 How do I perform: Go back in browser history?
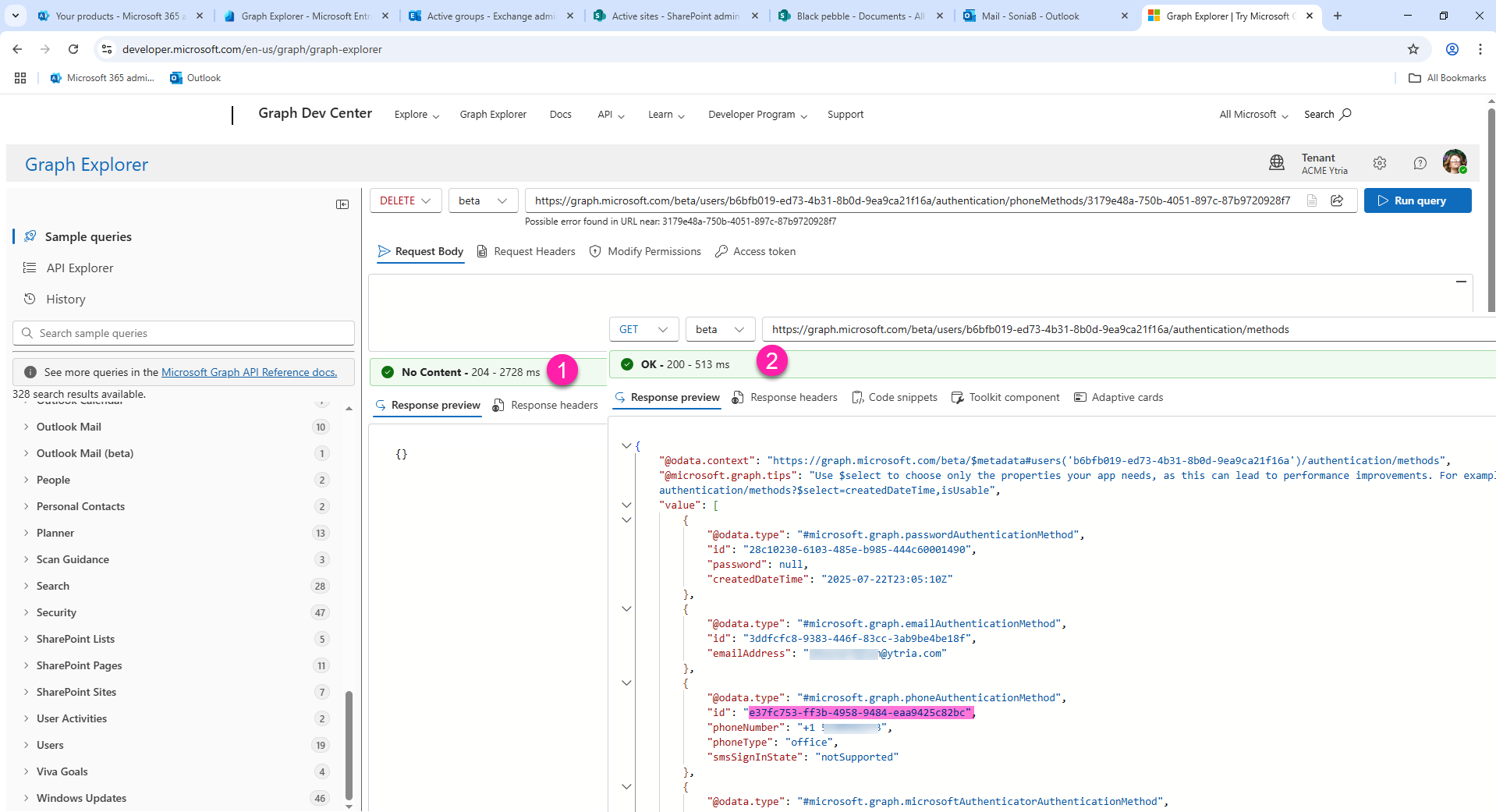click(x=17, y=49)
